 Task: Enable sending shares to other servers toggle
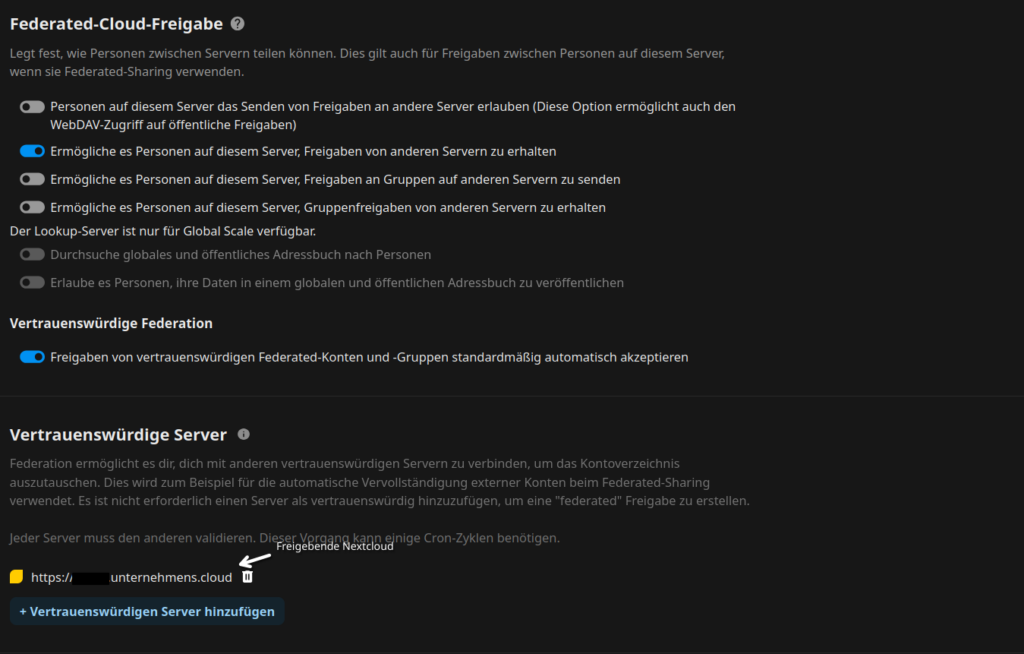coord(32,106)
